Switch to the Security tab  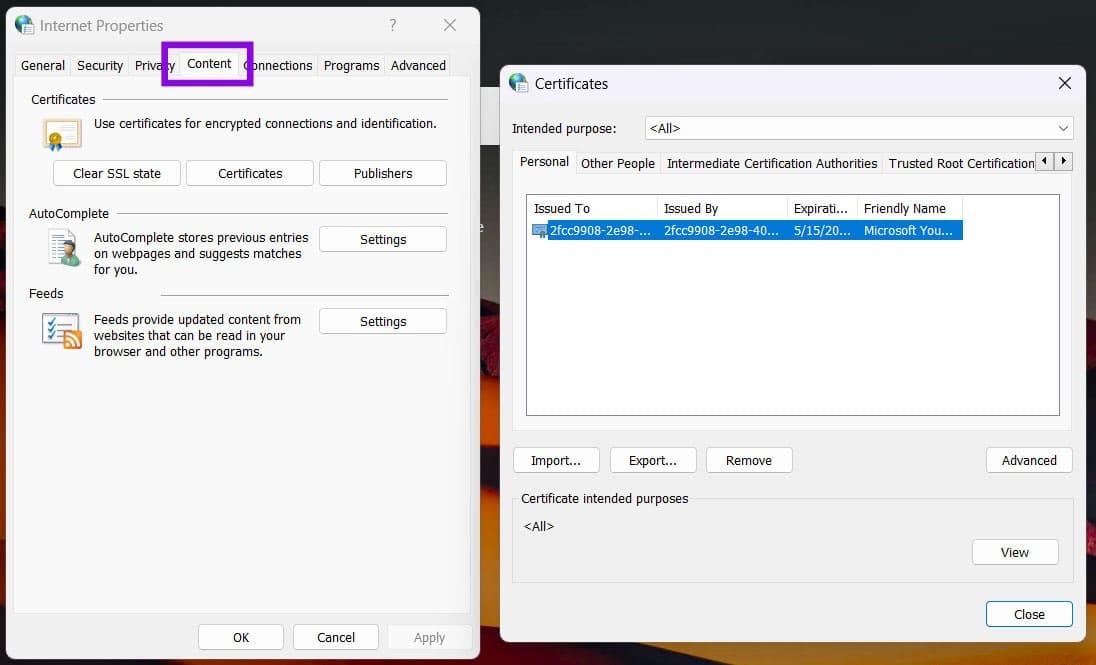[x=100, y=66]
